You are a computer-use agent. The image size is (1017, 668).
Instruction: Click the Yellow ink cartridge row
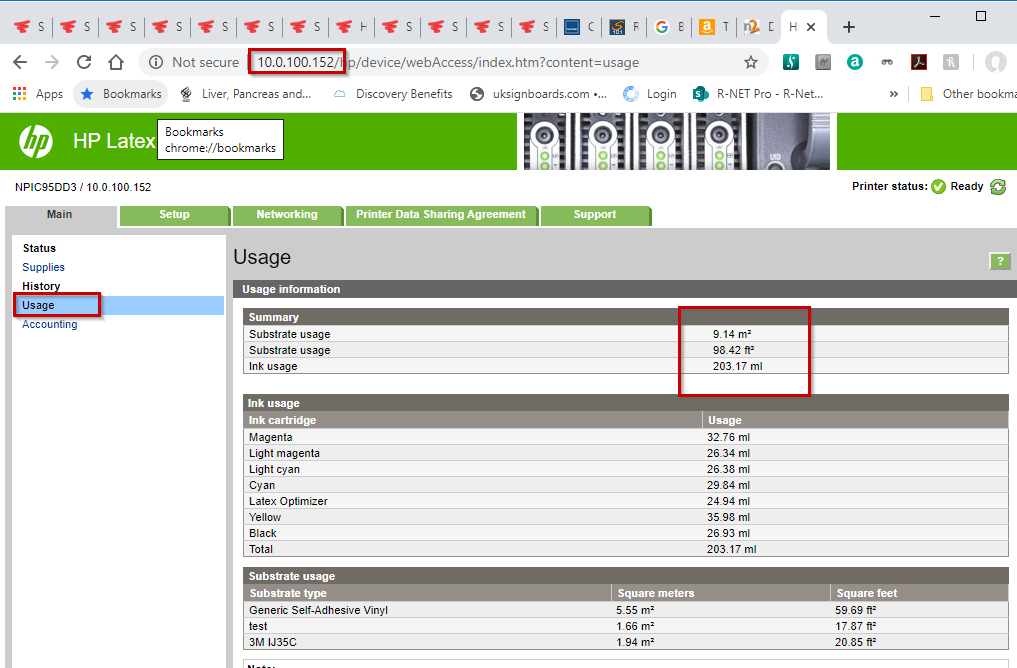(626, 518)
